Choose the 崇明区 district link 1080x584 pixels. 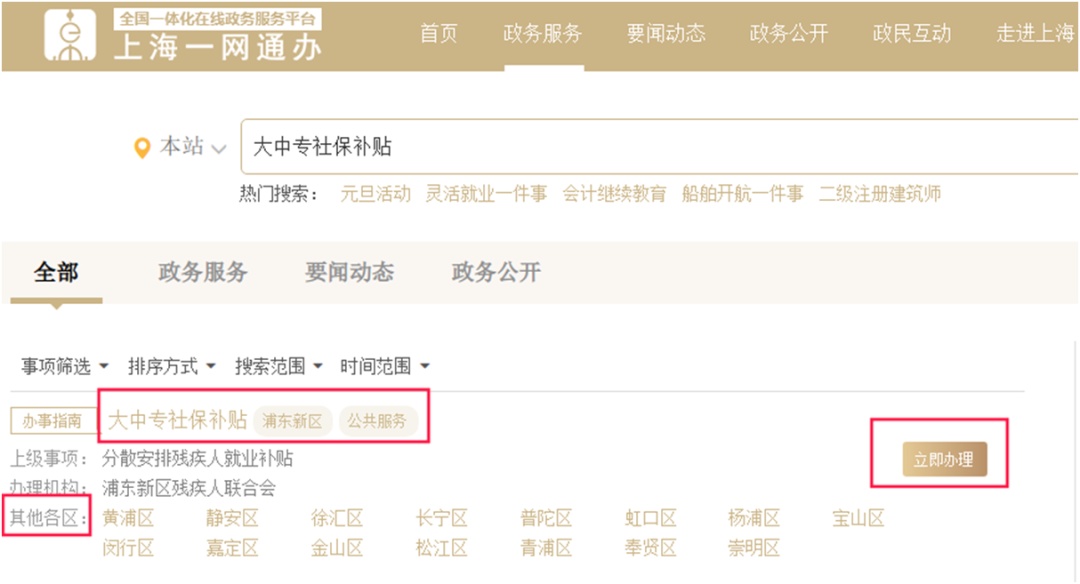(754, 548)
